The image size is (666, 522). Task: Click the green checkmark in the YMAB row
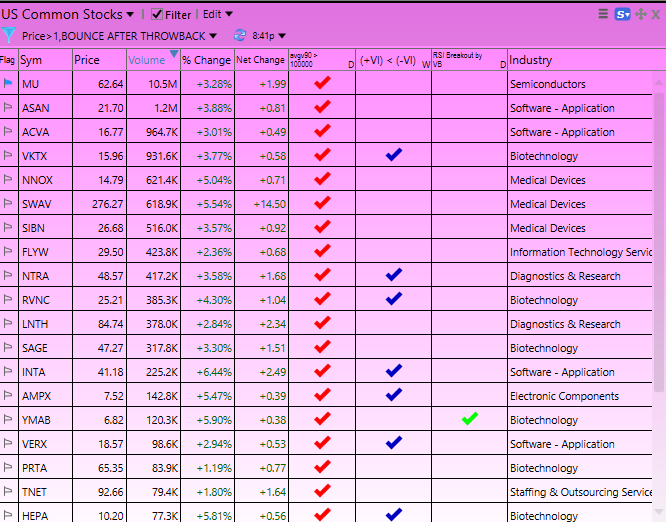click(470, 418)
